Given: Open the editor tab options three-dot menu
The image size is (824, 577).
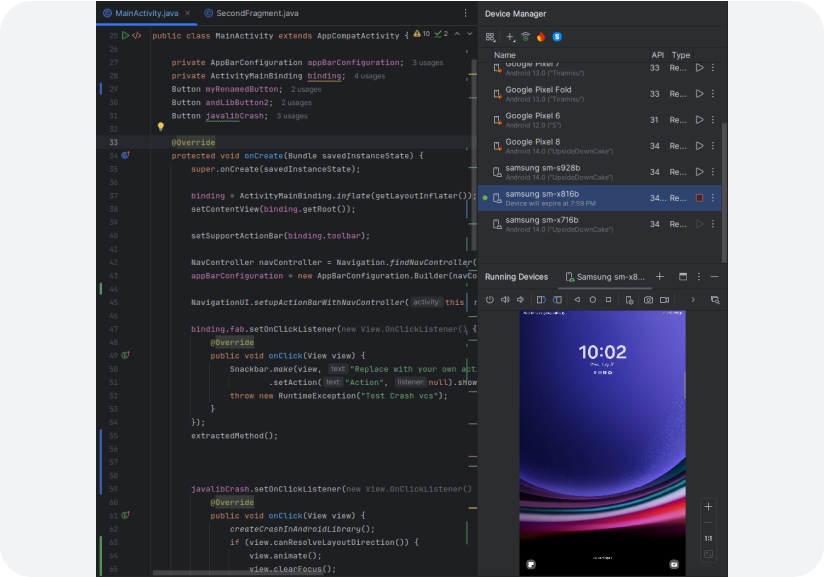Looking at the screenshot, I should pos(463,12).
